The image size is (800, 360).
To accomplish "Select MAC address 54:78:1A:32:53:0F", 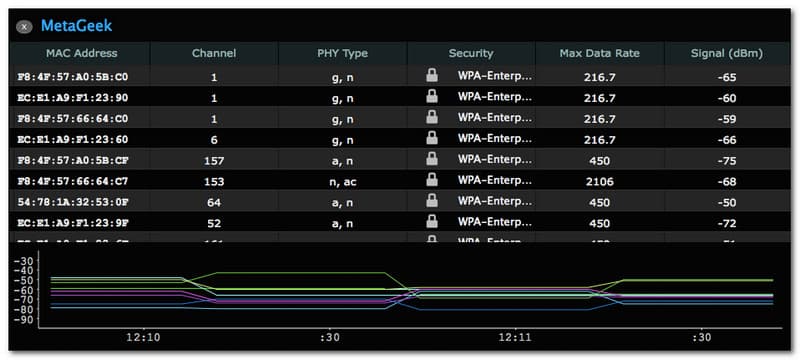I will click(72, 202).
